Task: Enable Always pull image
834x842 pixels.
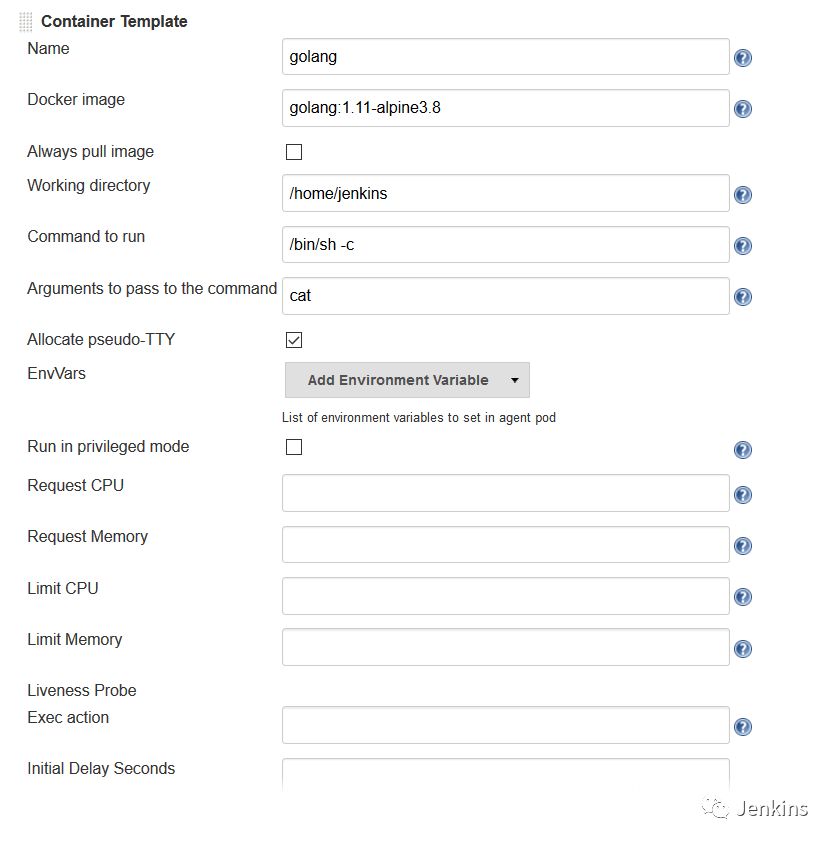Action: [293, 151]
